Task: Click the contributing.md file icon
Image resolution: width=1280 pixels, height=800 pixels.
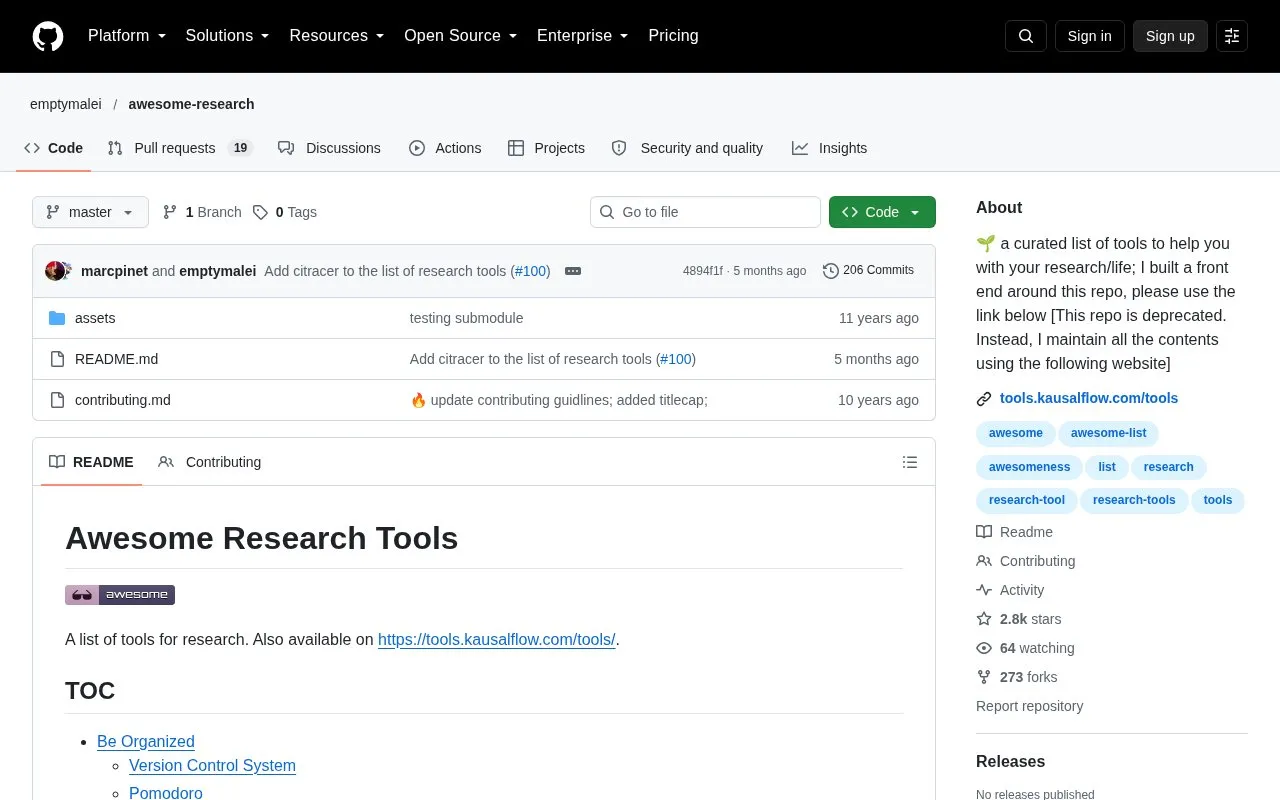Action: coord(57,400)
